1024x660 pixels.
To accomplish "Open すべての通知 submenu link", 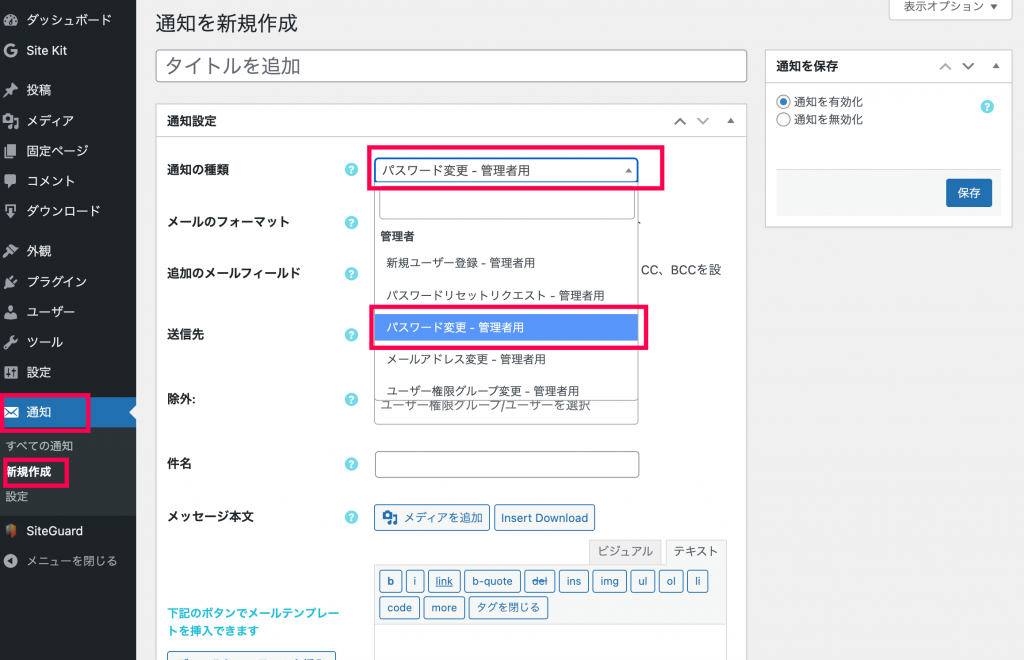I will pos(39,446).
